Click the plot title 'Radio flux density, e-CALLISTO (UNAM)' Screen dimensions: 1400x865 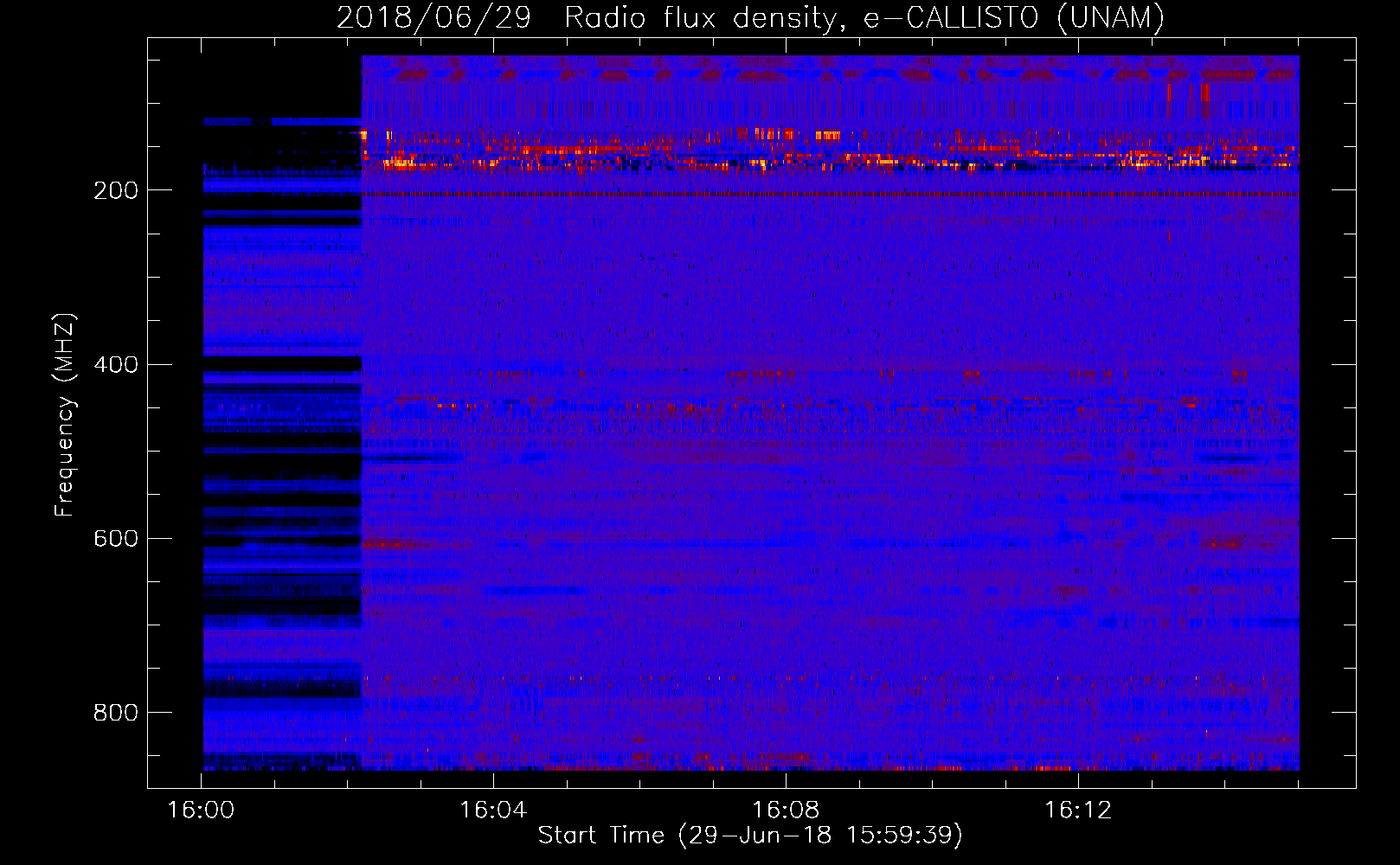(865, 17)
